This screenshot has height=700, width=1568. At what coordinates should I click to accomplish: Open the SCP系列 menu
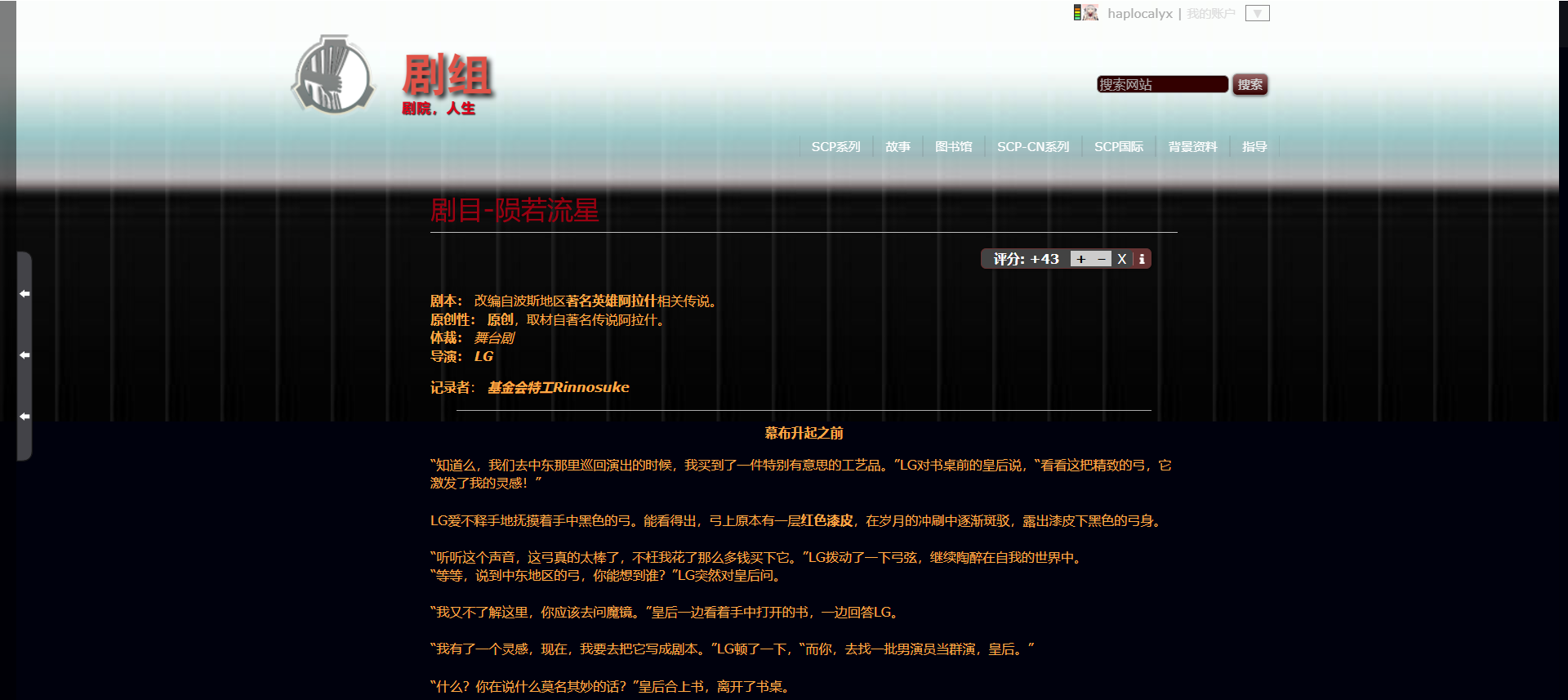pyautogui.click(x=835, y=147)
